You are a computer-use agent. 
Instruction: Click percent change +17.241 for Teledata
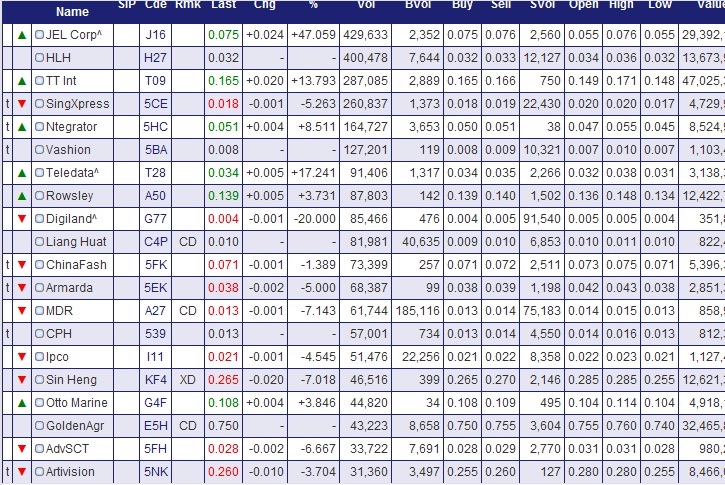coord(313,173)
